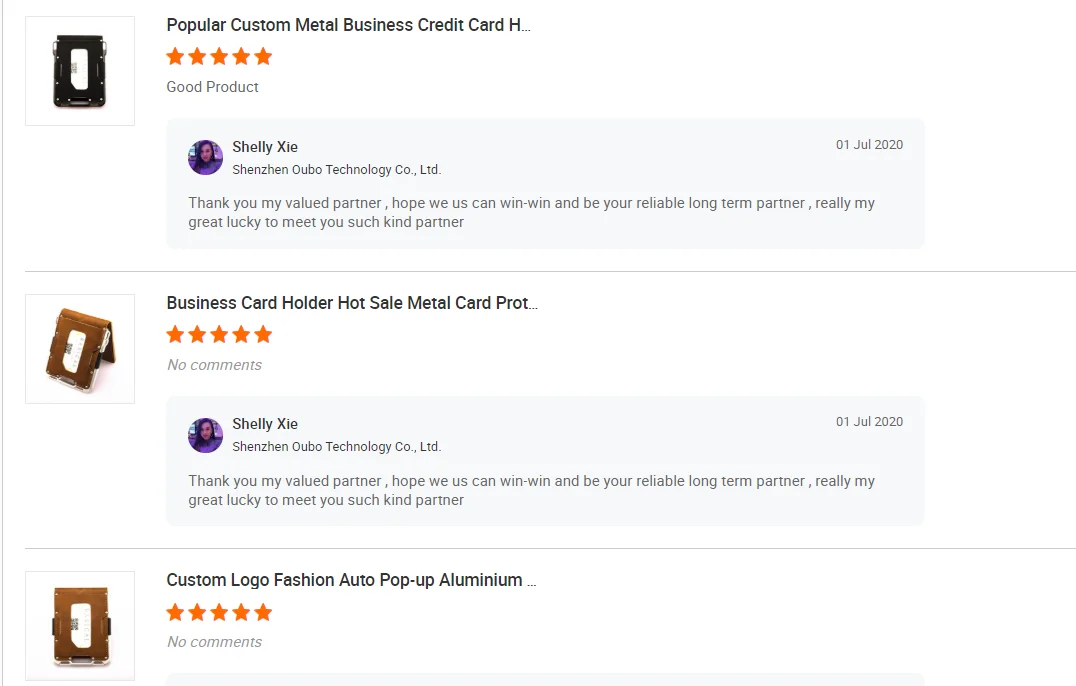
Task: Click Shenzhen Oubo Technology under the Popular Custom Metal review
Action: [x=336, y=170]
